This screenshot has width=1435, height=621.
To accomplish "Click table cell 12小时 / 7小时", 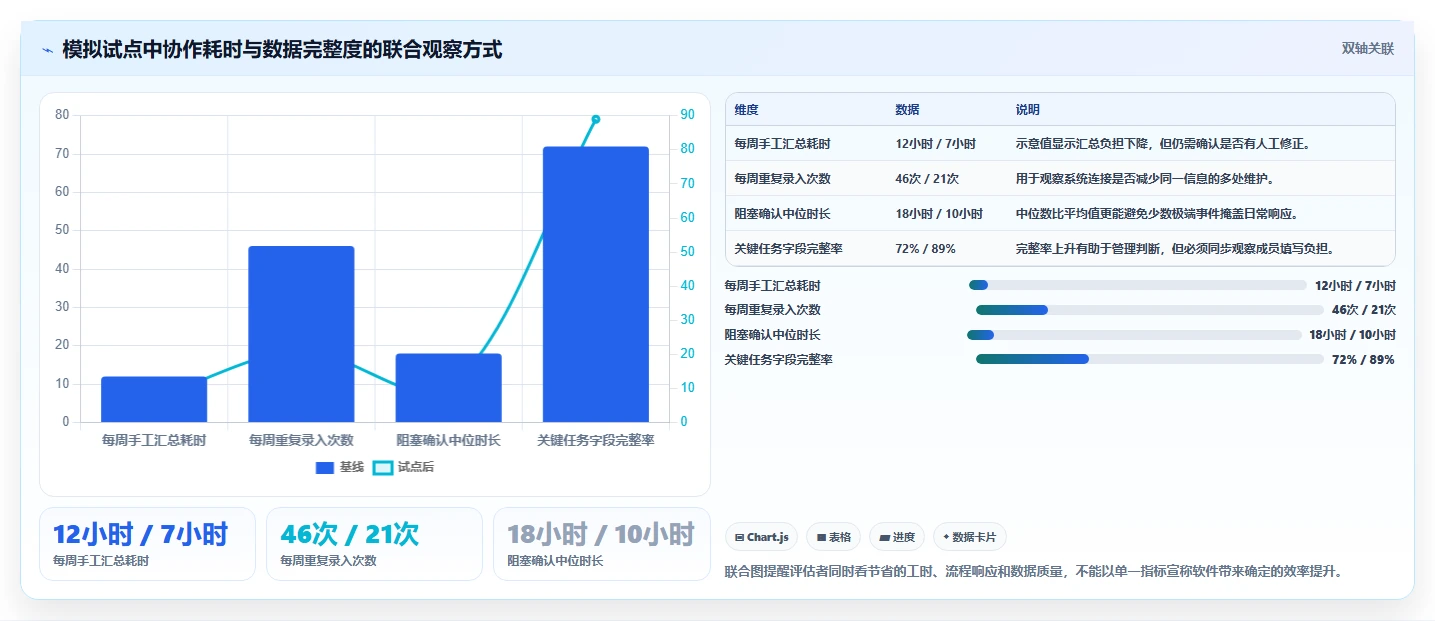I will click(935, 144).
